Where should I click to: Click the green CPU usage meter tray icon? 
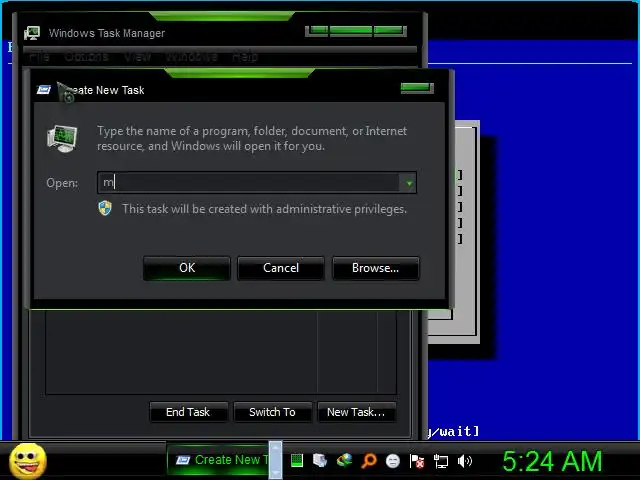point(297,461)
